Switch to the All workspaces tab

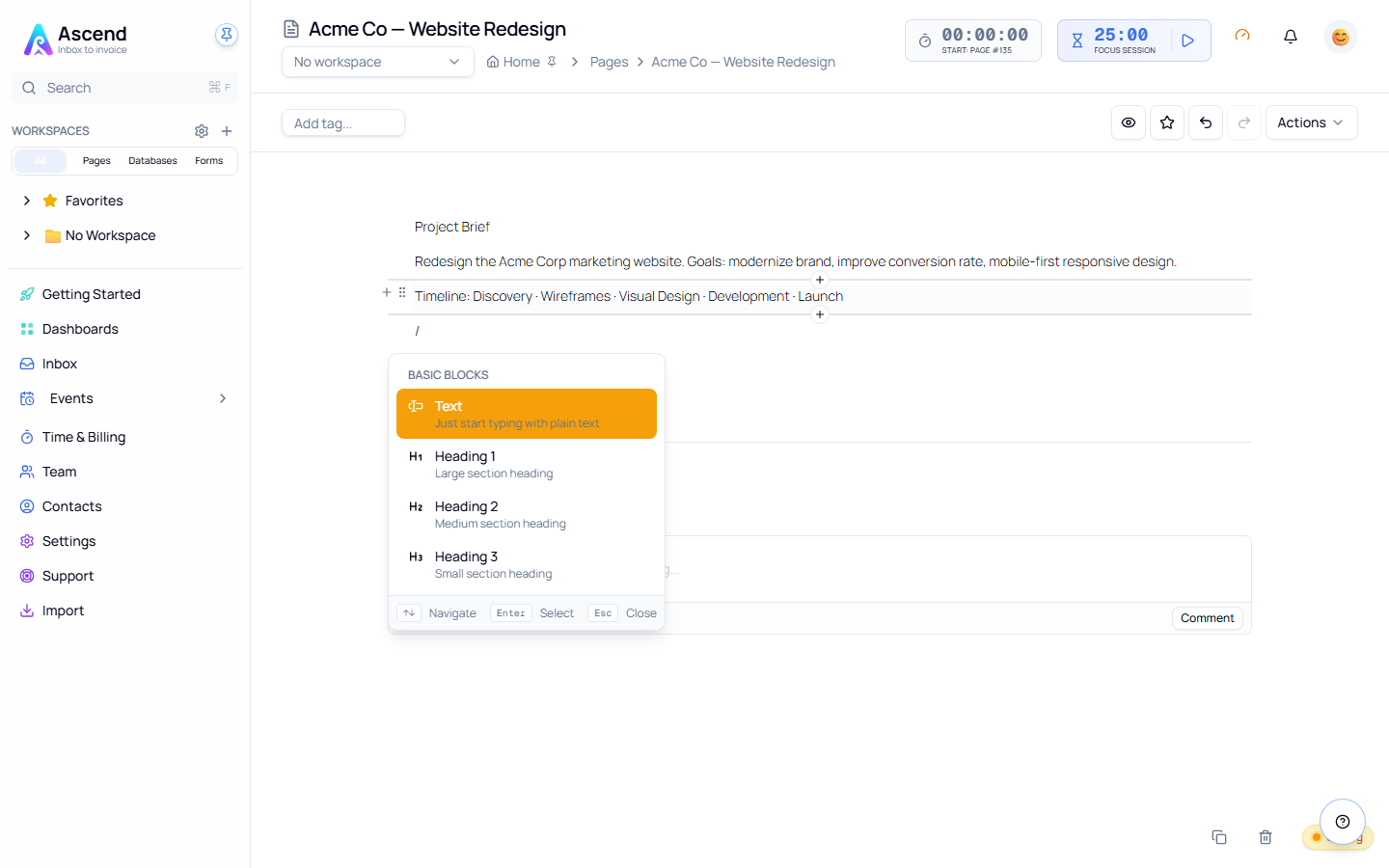[x=41, y=161]
